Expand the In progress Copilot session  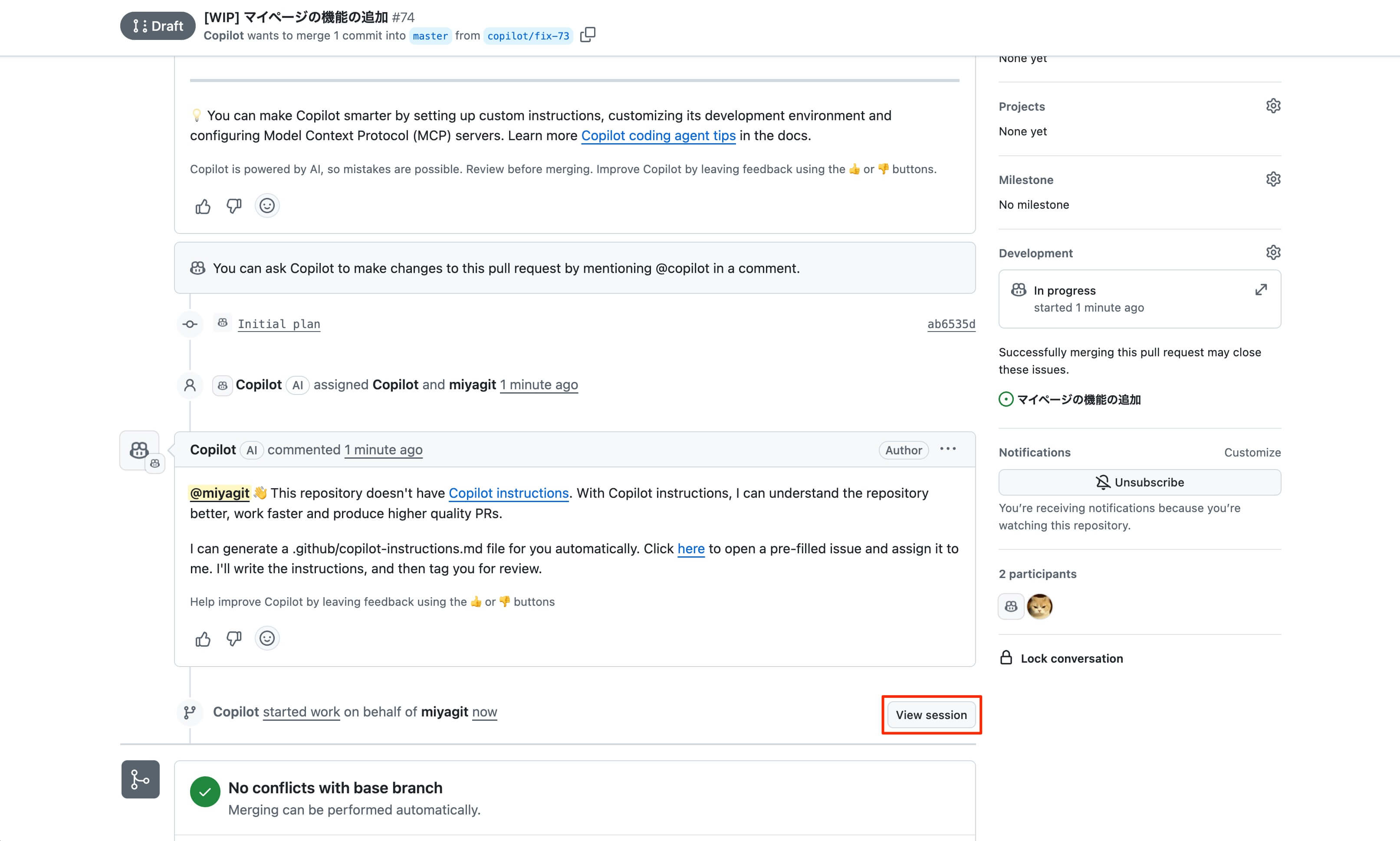point(1261,290)
